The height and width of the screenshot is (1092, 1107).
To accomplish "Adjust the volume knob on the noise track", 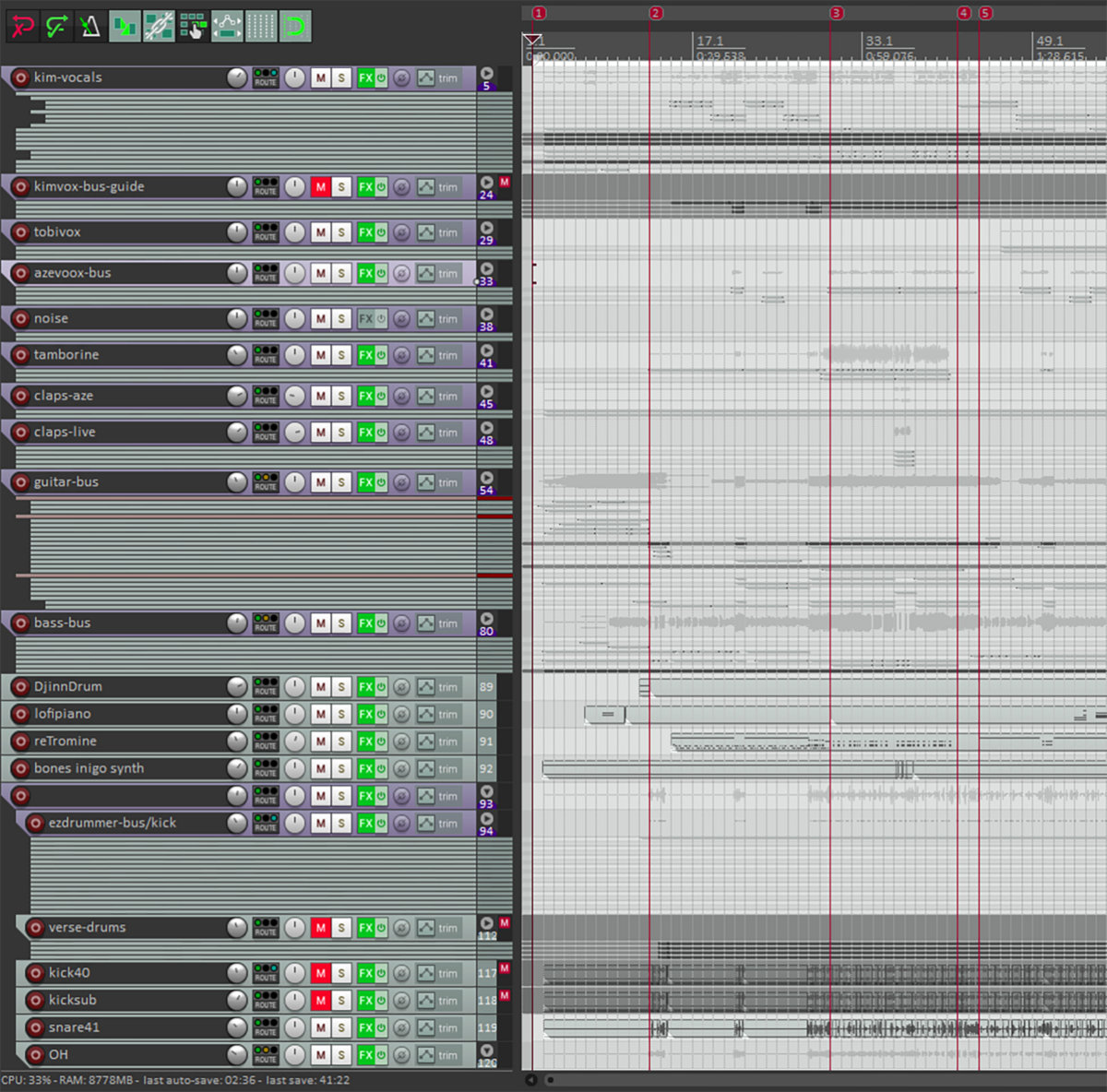I will [238, 318].
